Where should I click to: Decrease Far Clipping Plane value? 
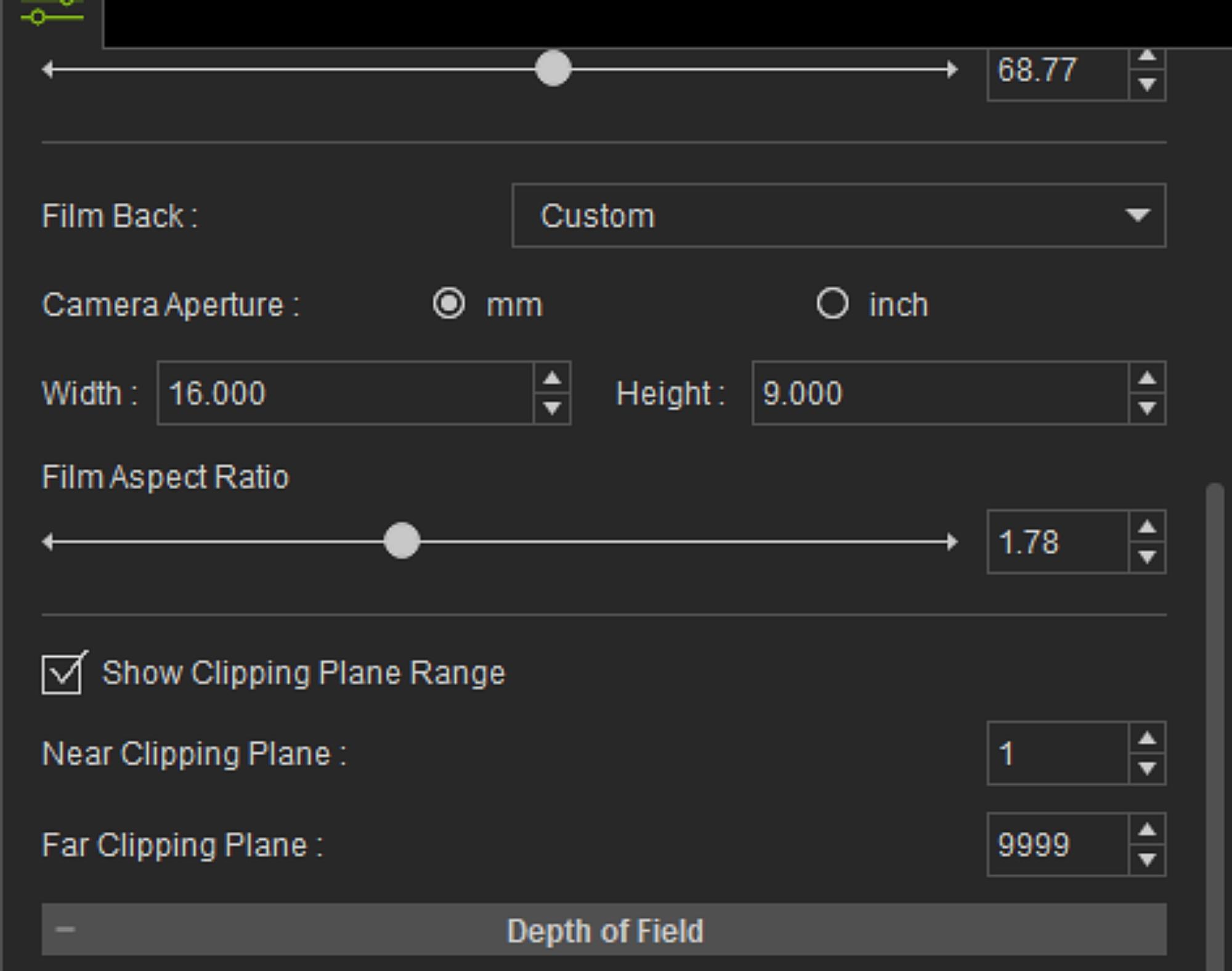click(1147, 860)
